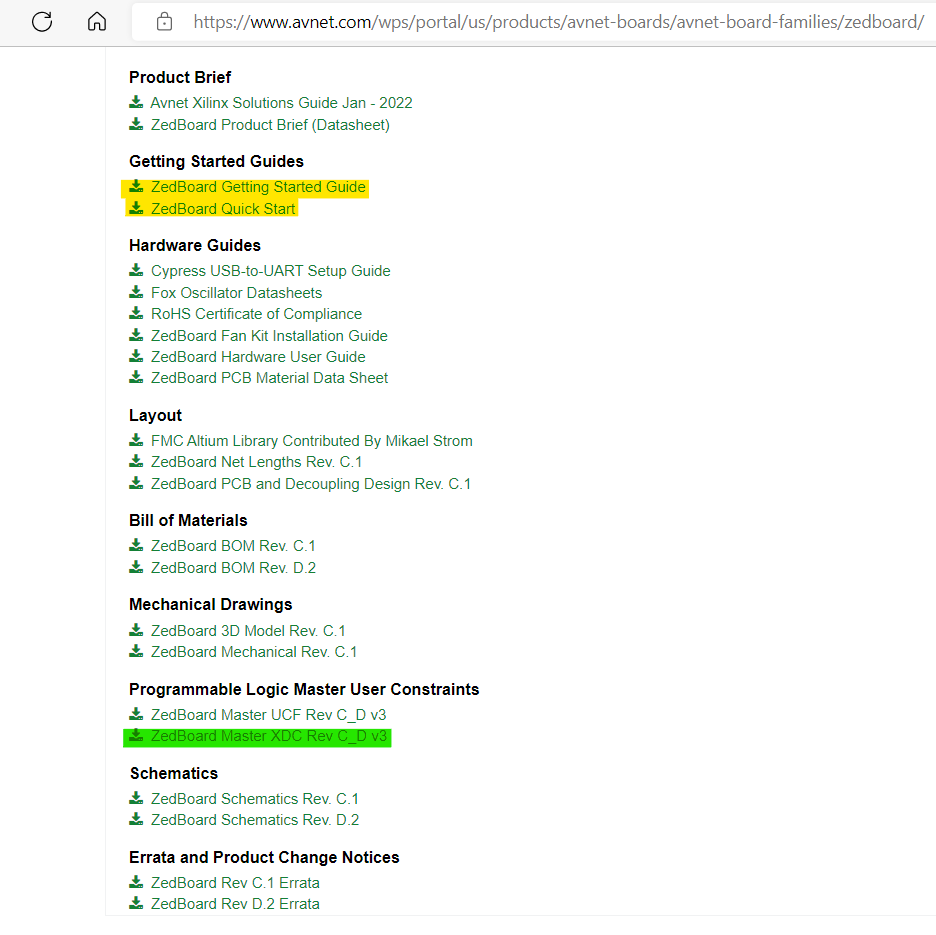Image resolution: width=936 pixels, height=935 pixels.
Task: Open ZedBoard Fan Kit Installation Guide
Action: coord(269,336)
